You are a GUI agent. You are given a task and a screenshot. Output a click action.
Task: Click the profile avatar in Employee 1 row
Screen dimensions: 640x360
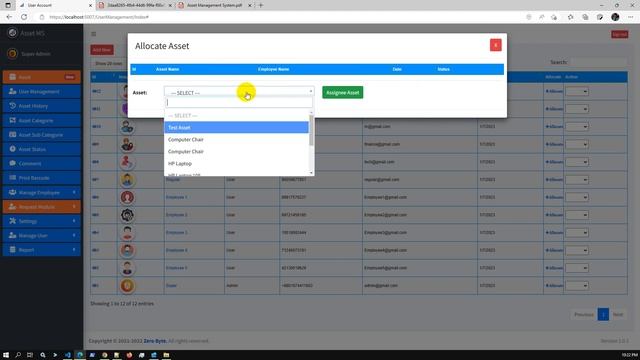point(127,197)
